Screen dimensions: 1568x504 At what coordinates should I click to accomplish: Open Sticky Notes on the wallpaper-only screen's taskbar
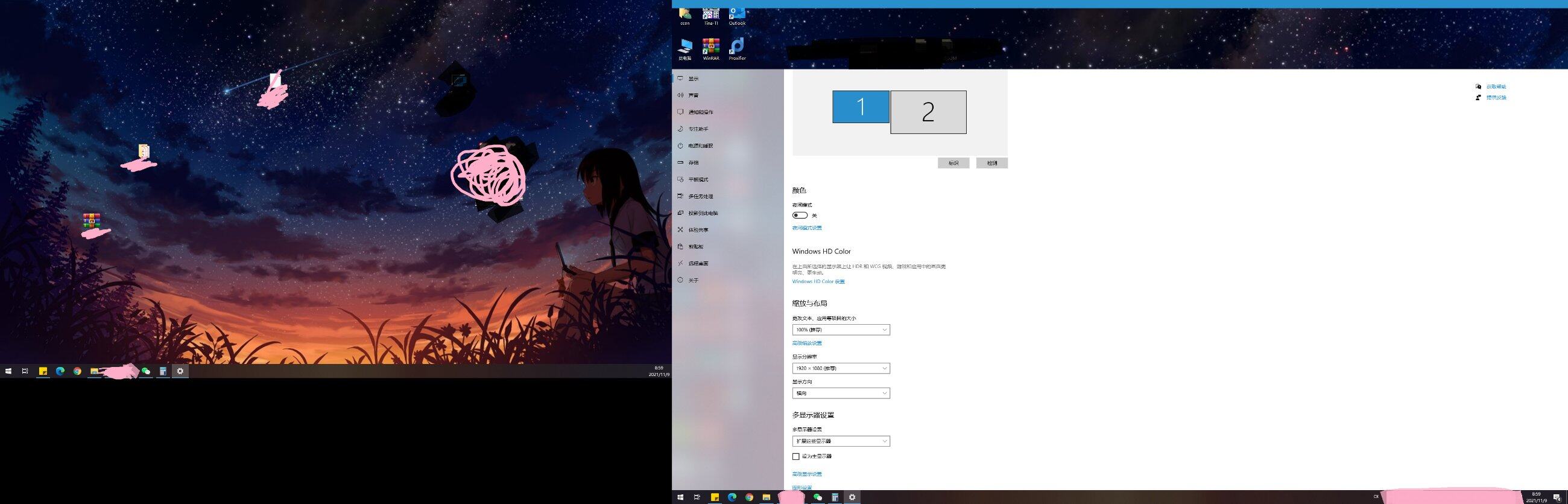[x=43, y=371]
